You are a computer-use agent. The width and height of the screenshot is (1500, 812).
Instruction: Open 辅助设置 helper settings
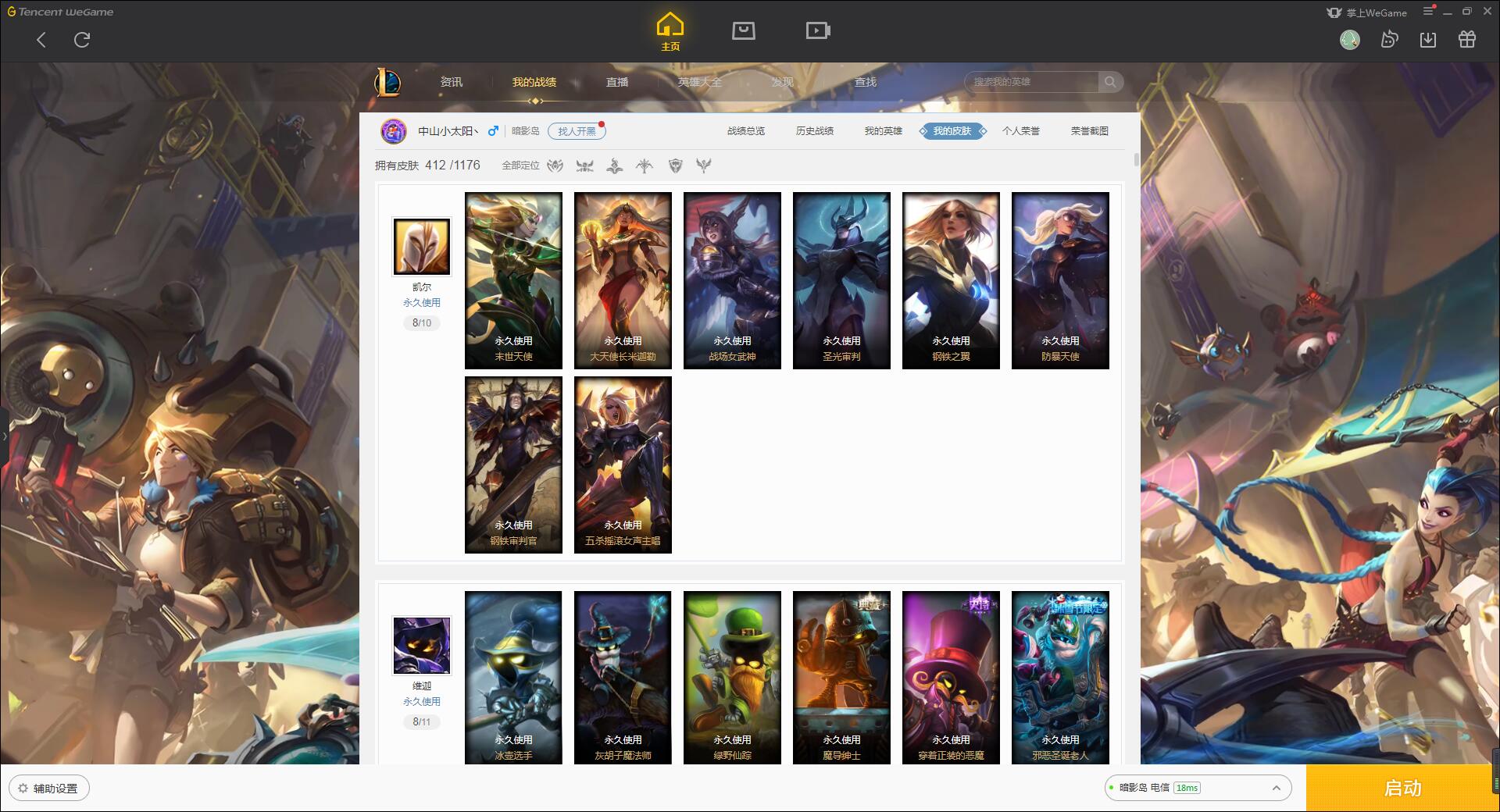click(x=49, y=789)
